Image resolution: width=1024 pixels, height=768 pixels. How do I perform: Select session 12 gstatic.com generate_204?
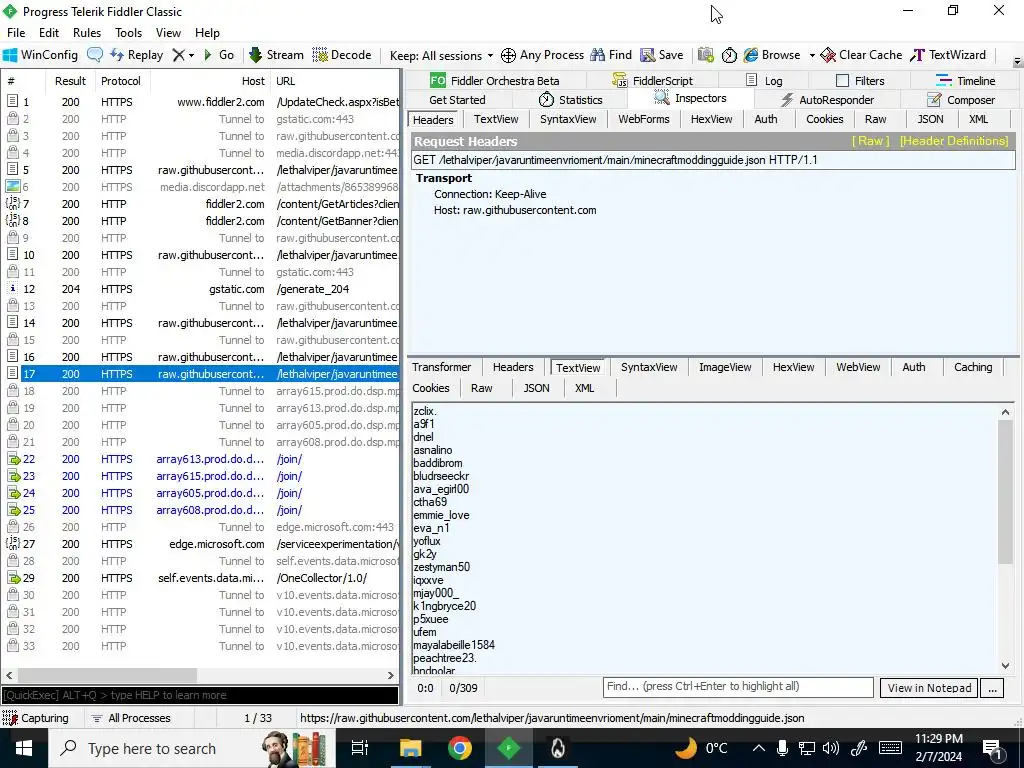[x=200, y=289]
